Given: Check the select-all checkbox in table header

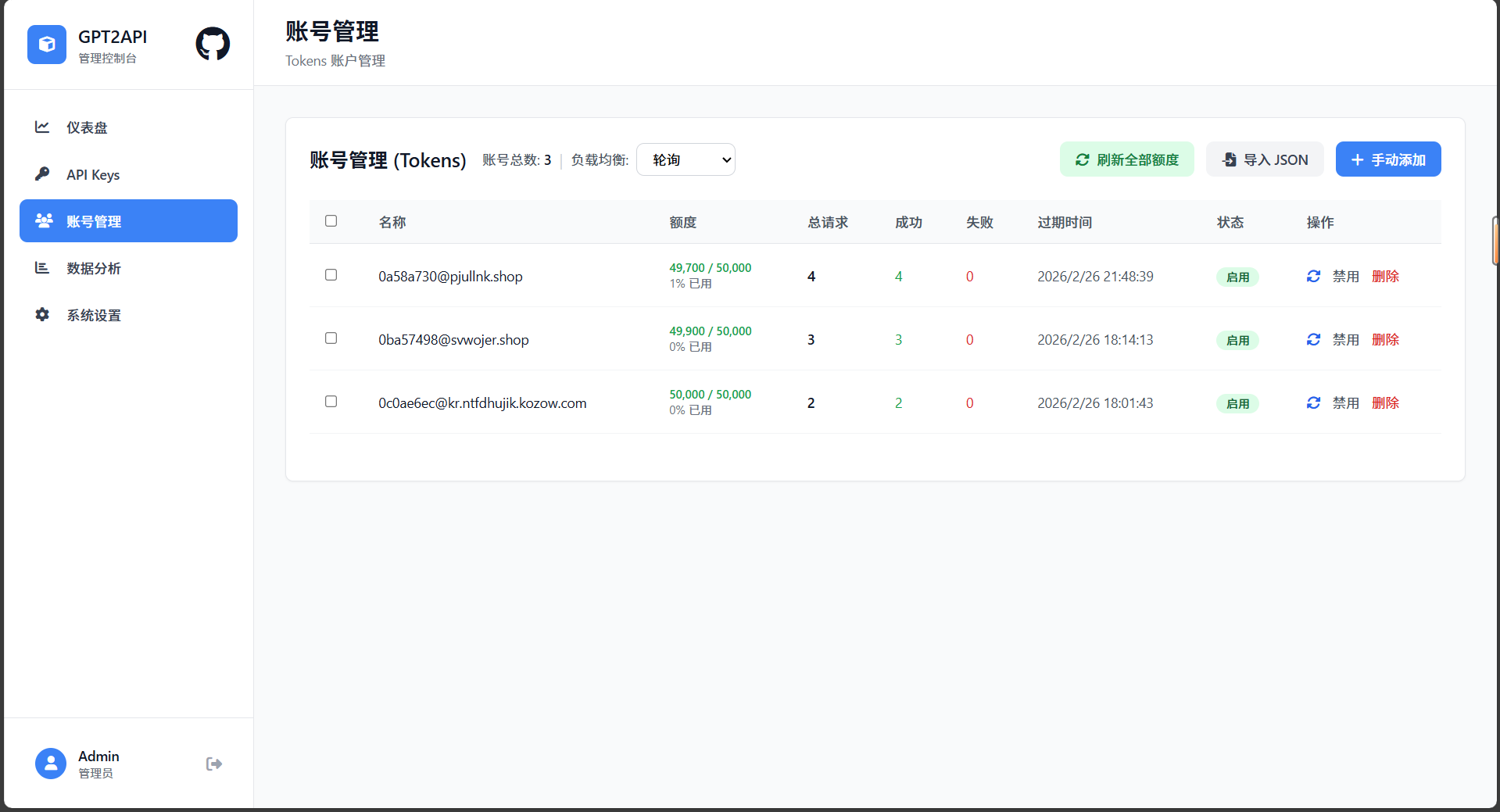Looking at the screenshot, I should click(x=331, y=221).
